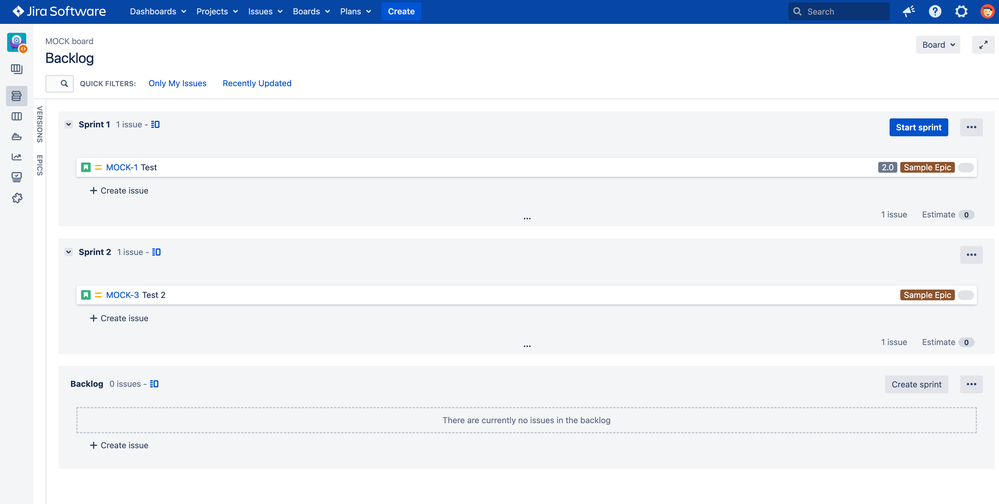Collapse the Sprint 1 section chevron
This screenshot has width=999, height=504.
pyautogui.click(x=69, y=125)
